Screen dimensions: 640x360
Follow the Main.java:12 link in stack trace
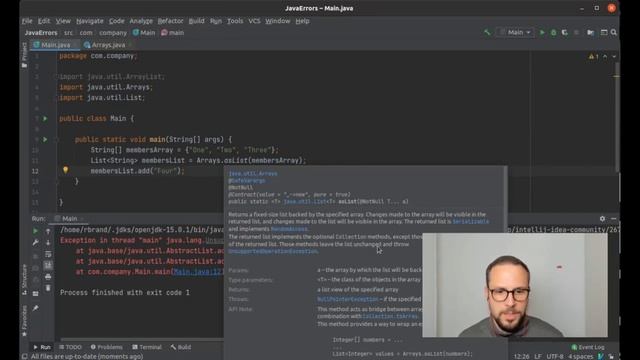[198, 272]
